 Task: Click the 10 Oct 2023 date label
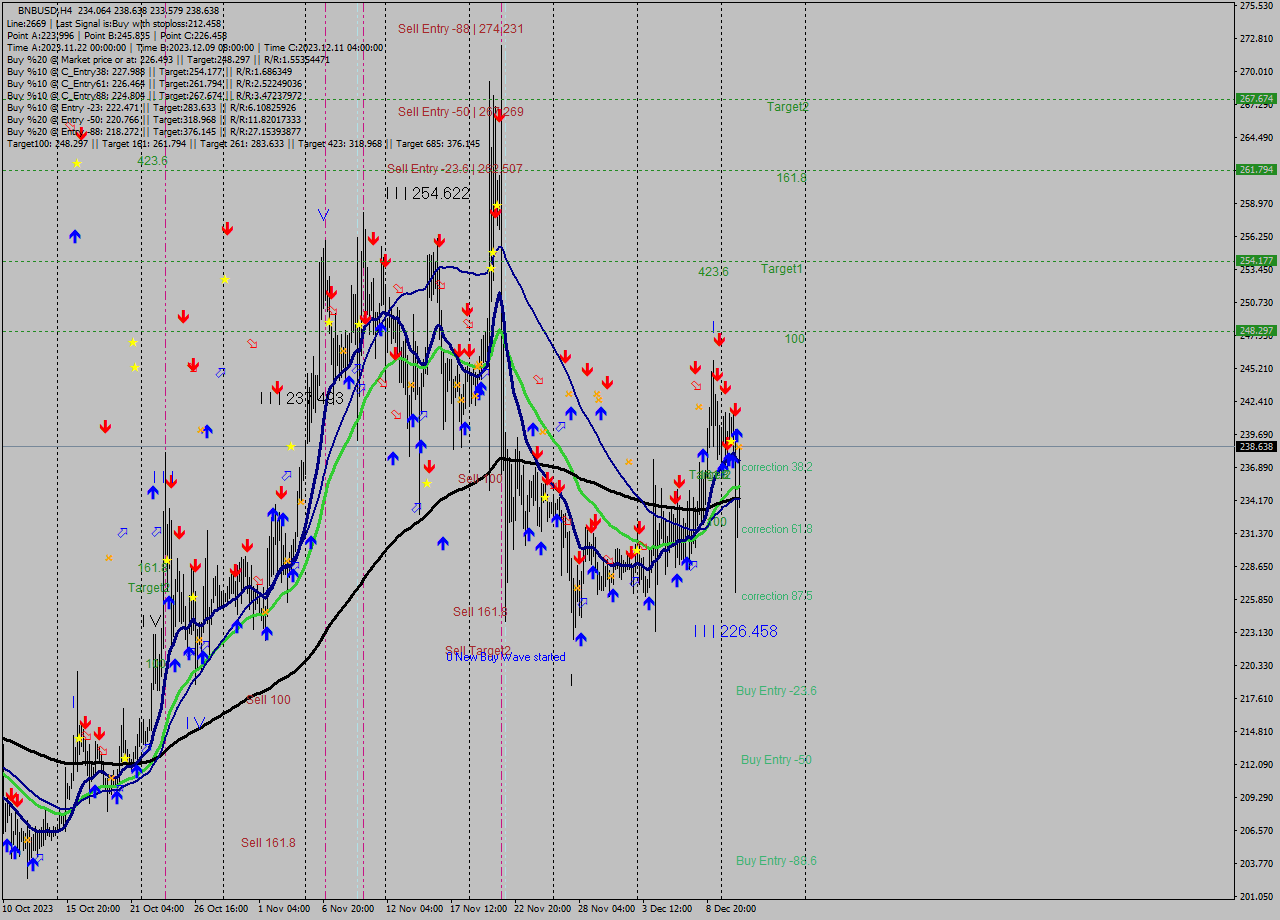30,908
